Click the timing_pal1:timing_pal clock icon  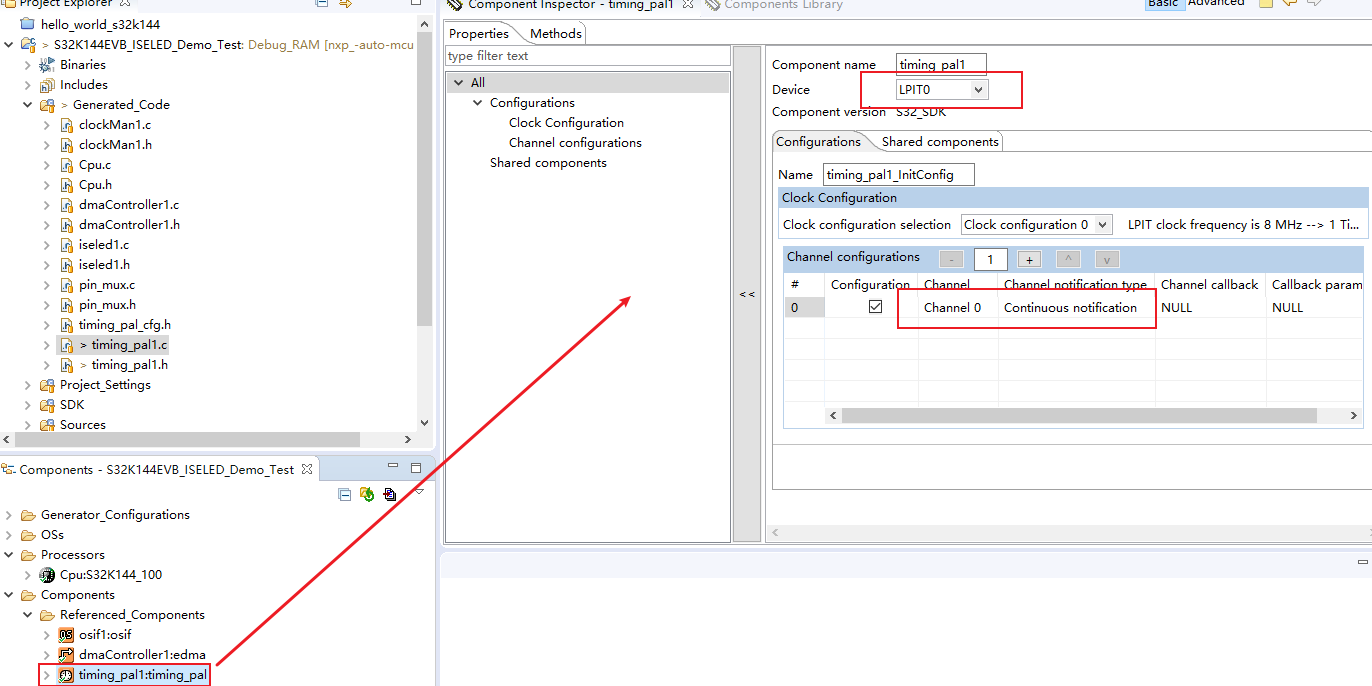(x=67, y=675)
